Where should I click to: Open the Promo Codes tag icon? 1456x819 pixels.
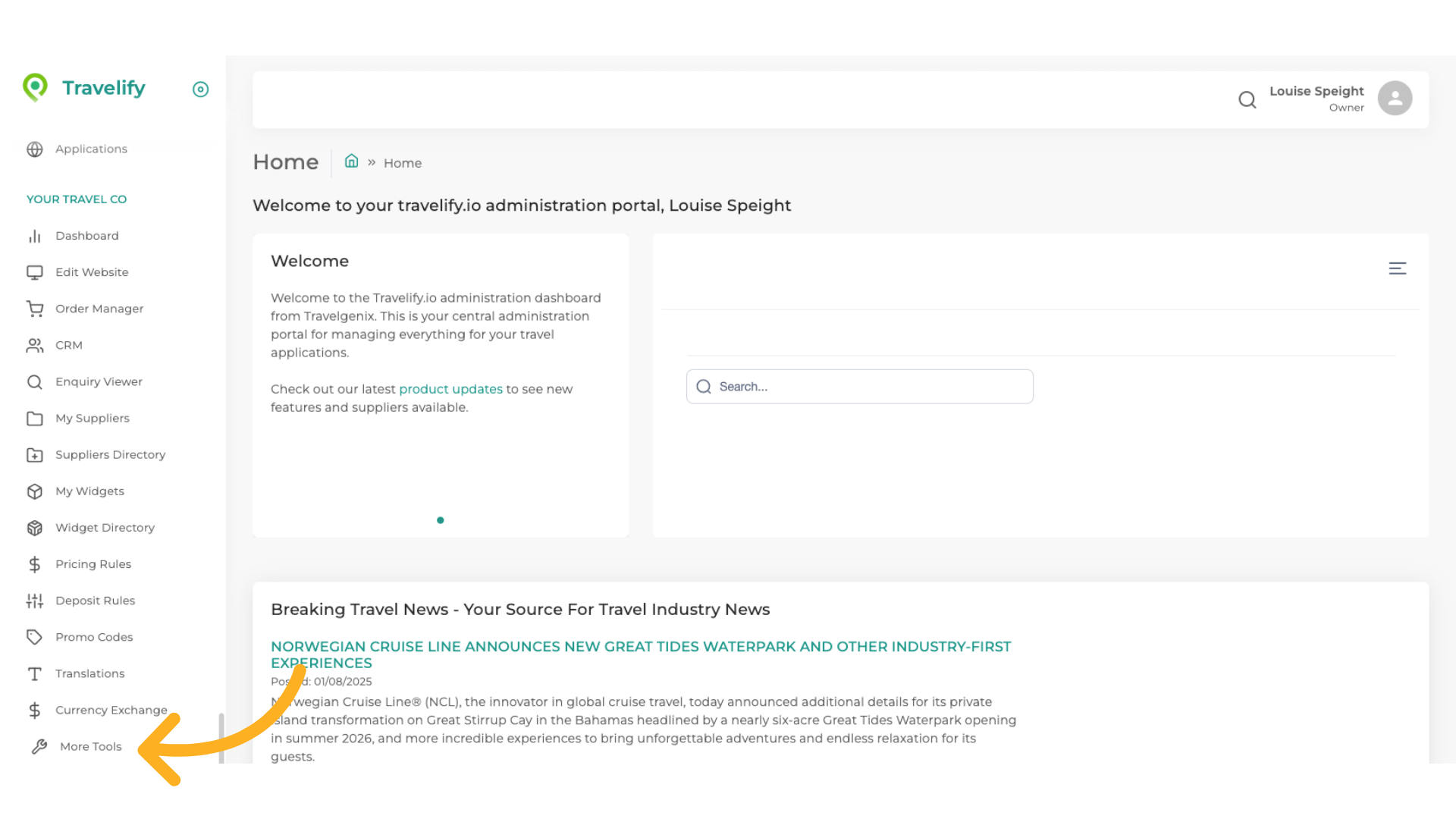tap(35, 637)
